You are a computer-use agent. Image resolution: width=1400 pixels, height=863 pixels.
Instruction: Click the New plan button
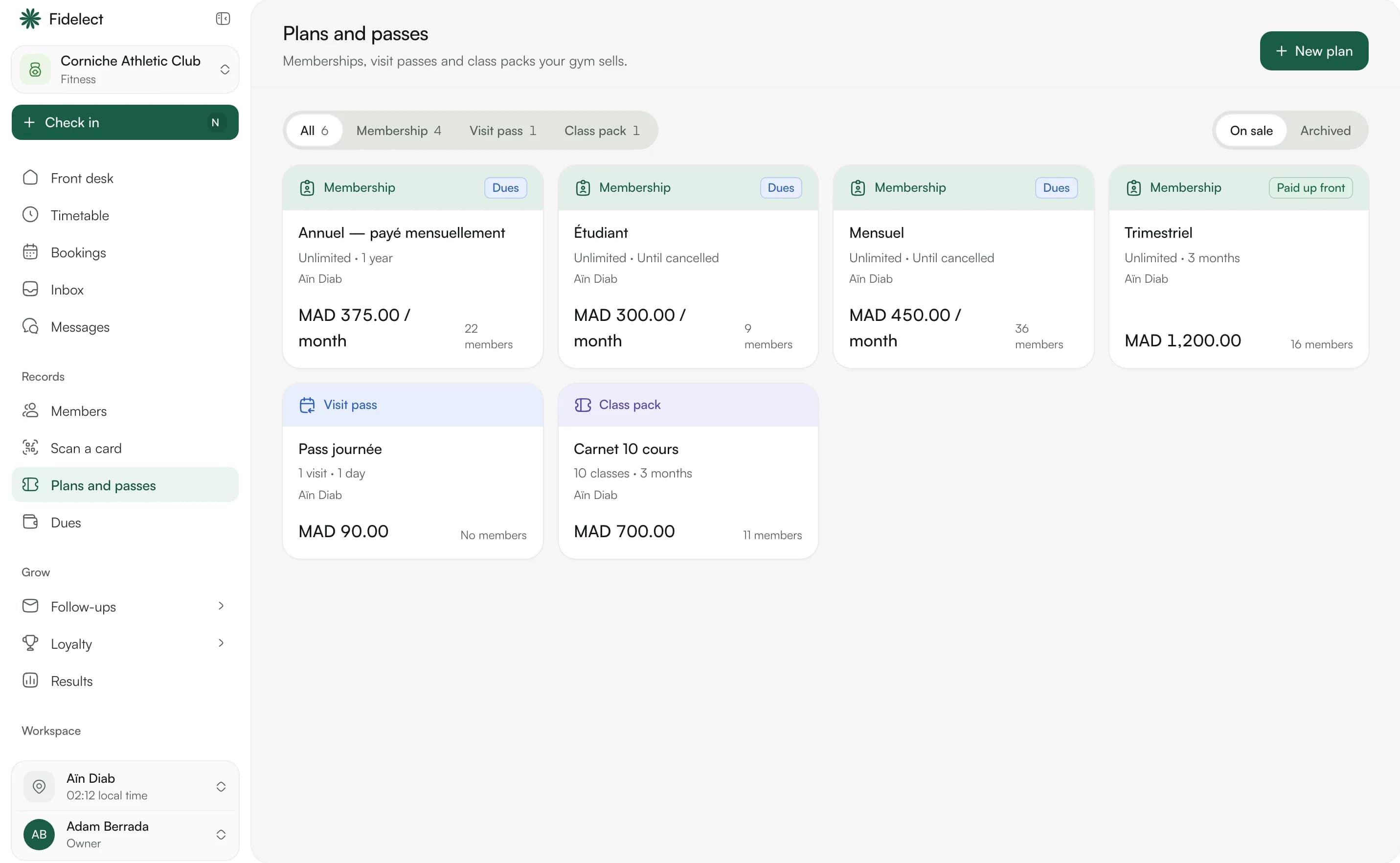click(x=1314, y=51)
